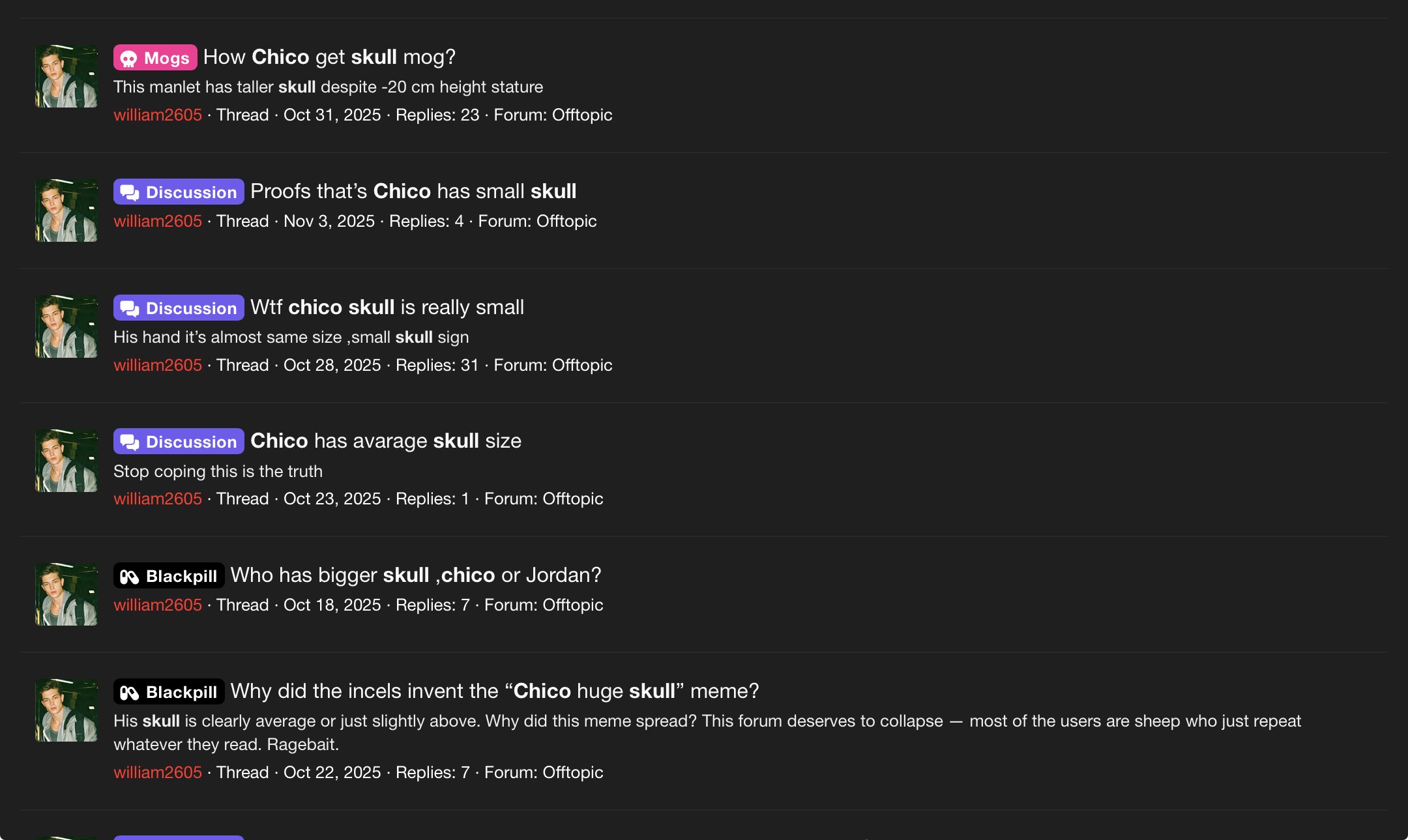Click avatar beside "Chico has avarage skull size" thread
Viewport: 1408px width, 840px height.
click(66, 461)
